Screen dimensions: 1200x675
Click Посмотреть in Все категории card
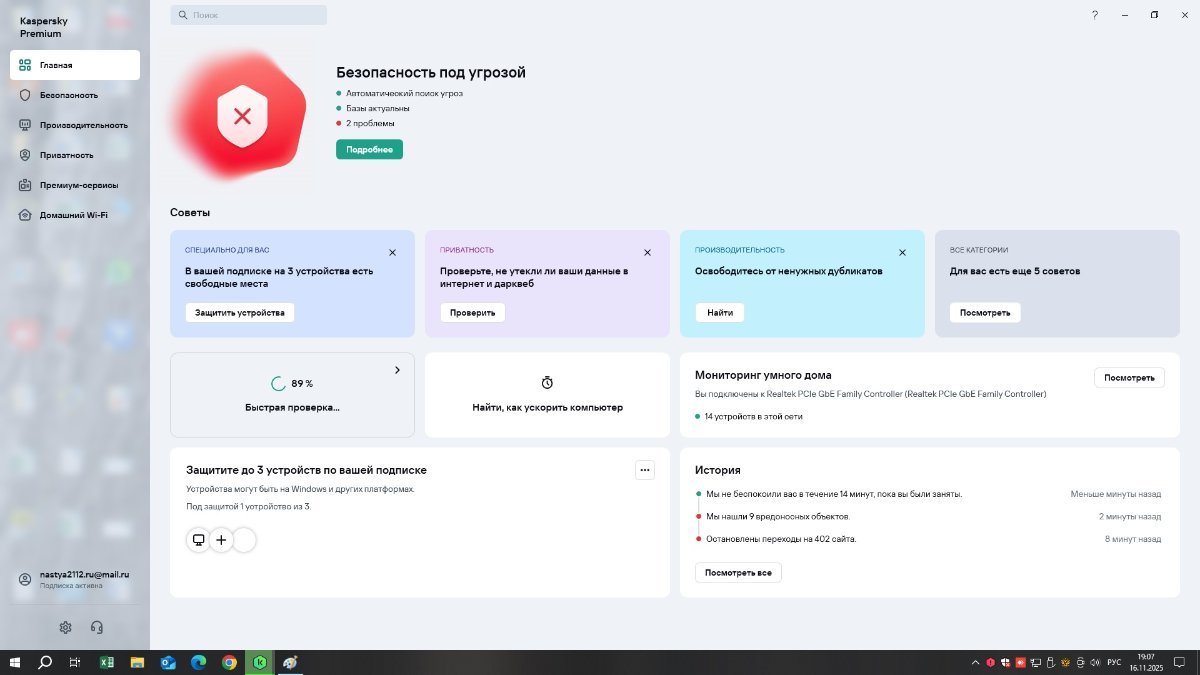coord(985,313)
